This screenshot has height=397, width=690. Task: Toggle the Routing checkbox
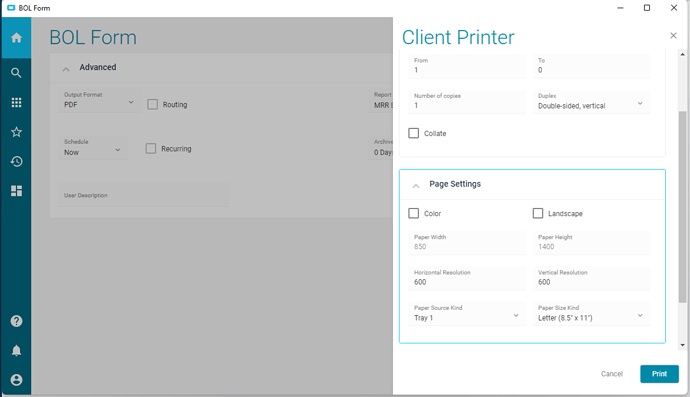tap(152, 104)
